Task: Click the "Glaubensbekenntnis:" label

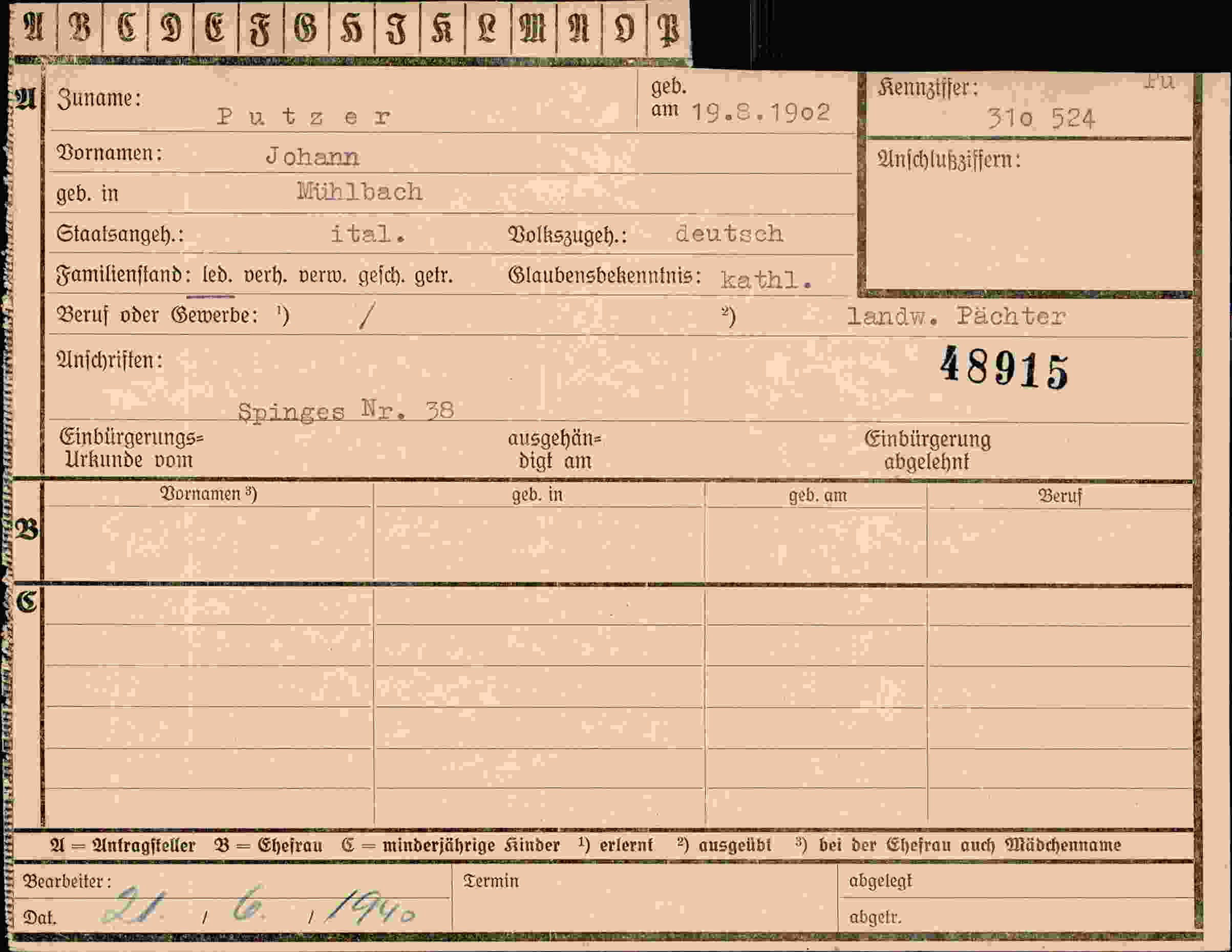Action: pyautogui.click(x=605, y=276)
